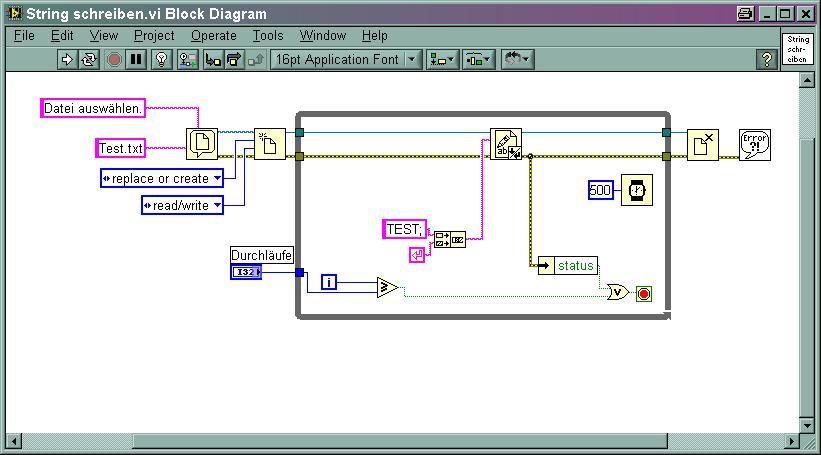The height and width of the screenshot is (455, 821).
Task: Click the print icon in title bar
Action: point(745,14)
